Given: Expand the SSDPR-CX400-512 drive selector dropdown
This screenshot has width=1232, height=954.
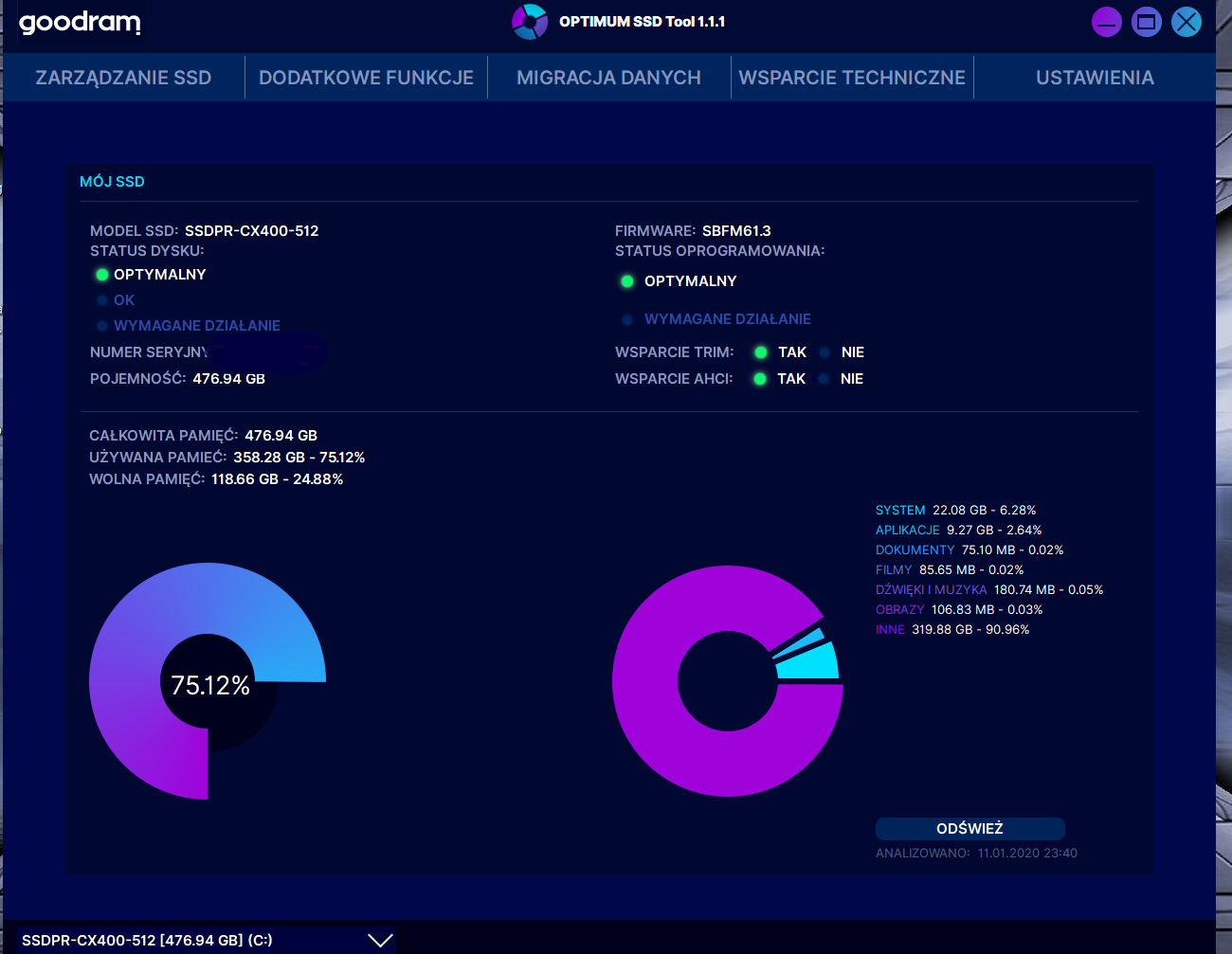Looking at the screenshot, I should [x=206, y=940].
